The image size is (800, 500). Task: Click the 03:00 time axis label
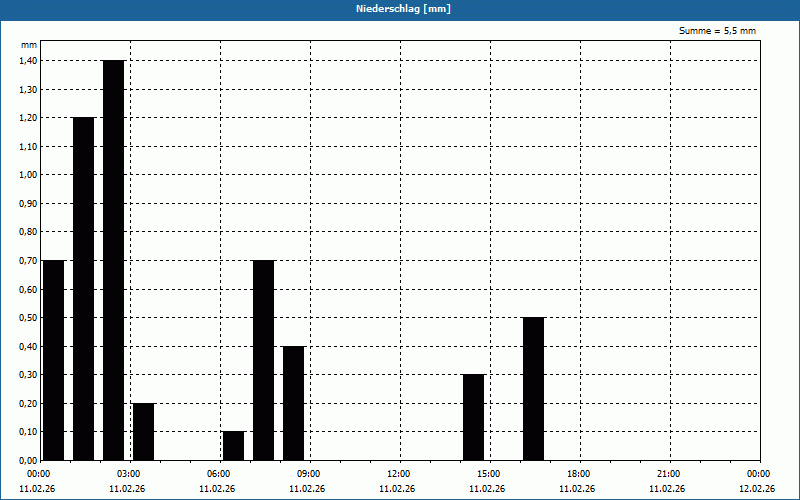(x=129, y=474)
